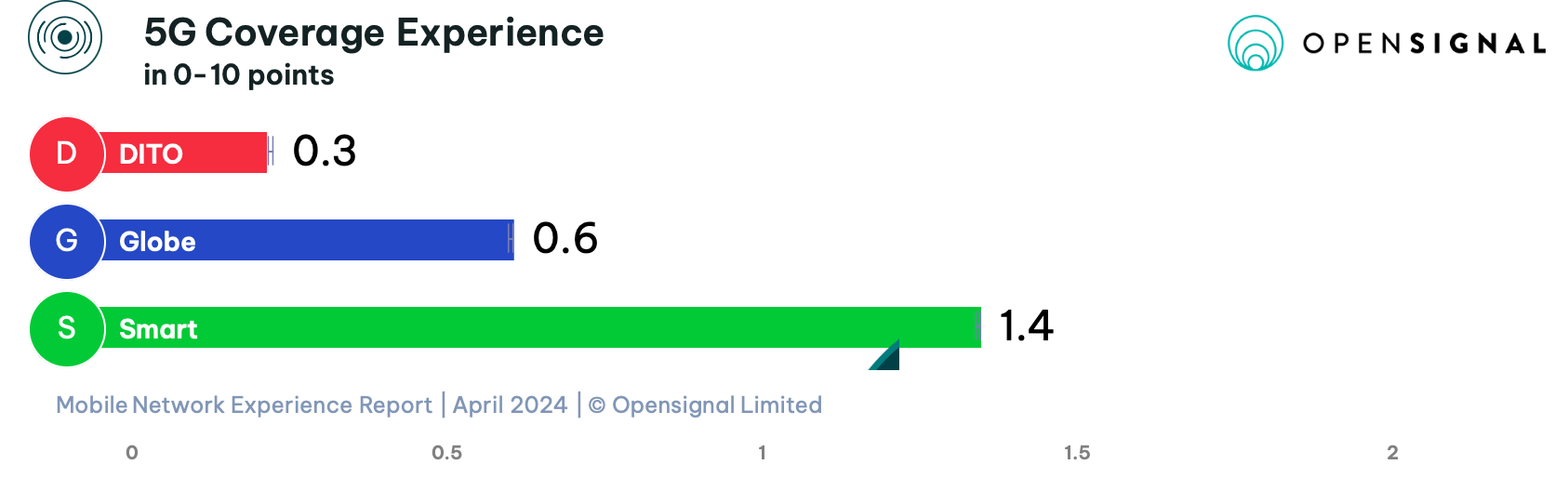
Task: Click the axis label 2
Action: click(1392, 453)
